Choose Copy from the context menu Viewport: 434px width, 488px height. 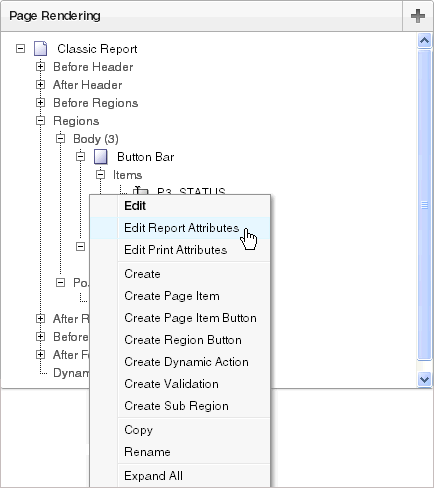point(180,430)
